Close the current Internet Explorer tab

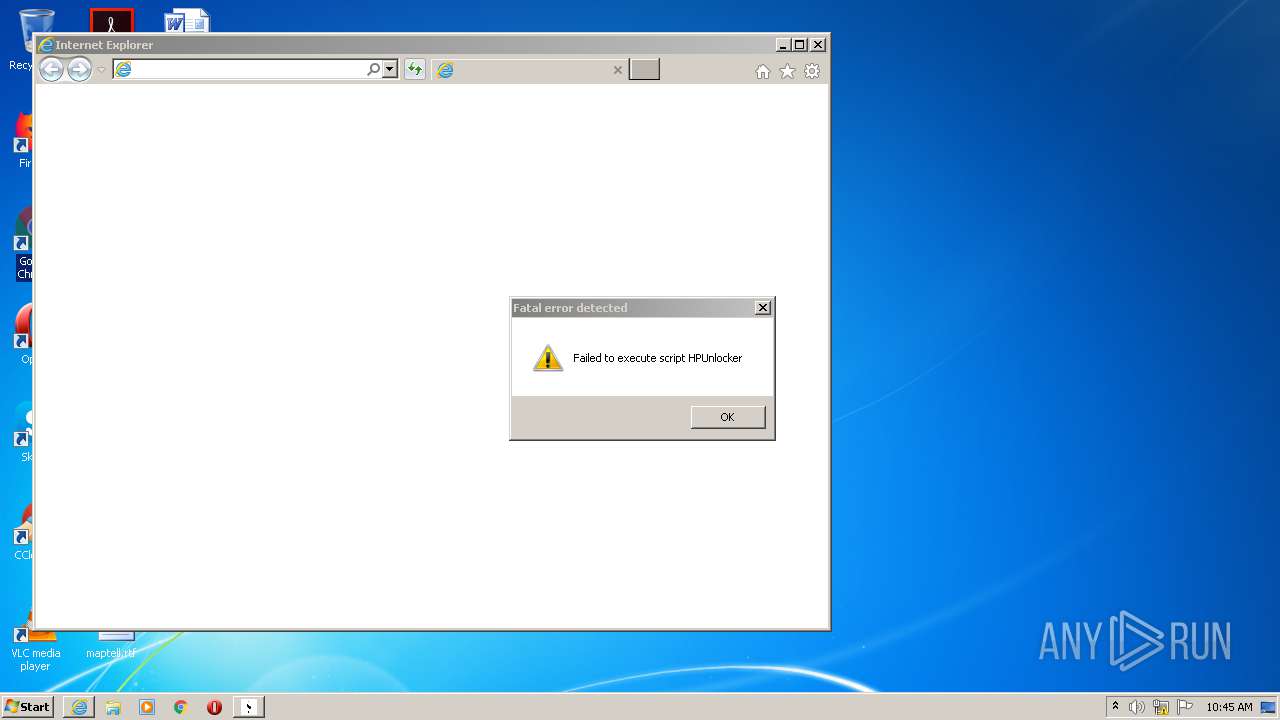617,70
